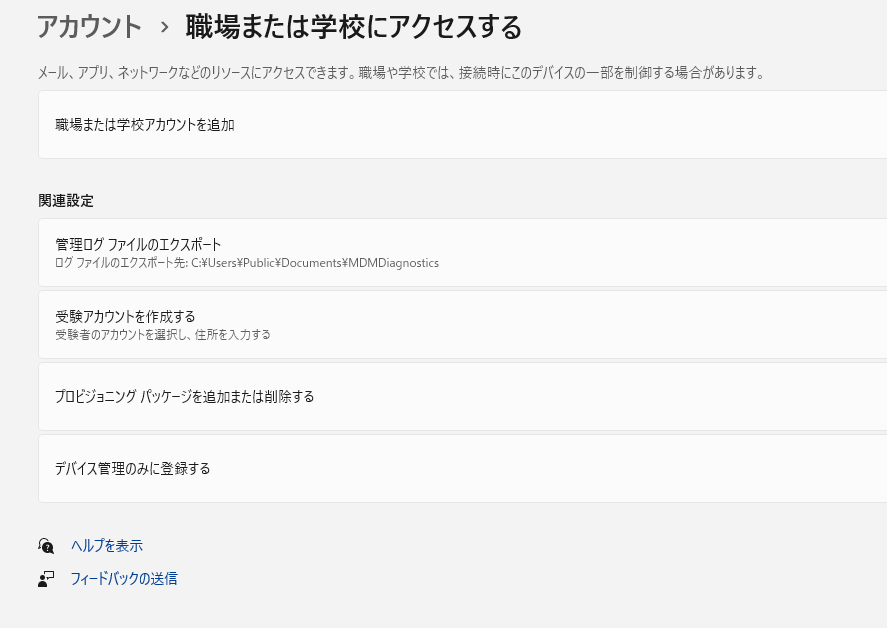Open 受験アカウントを作成する card
Image resolution: width=887 pixels, height=628 pixels.
point(463,325)
